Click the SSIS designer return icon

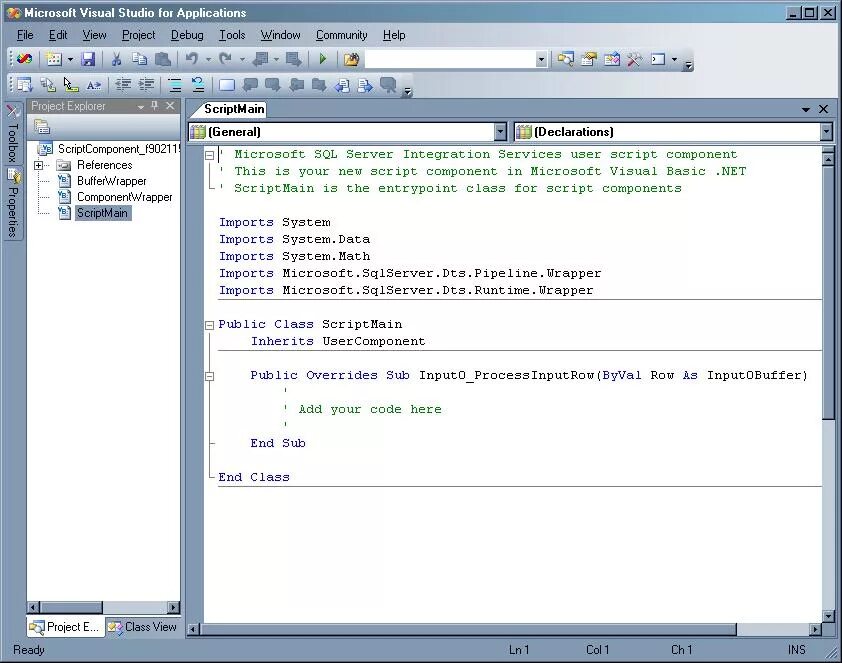24,59
